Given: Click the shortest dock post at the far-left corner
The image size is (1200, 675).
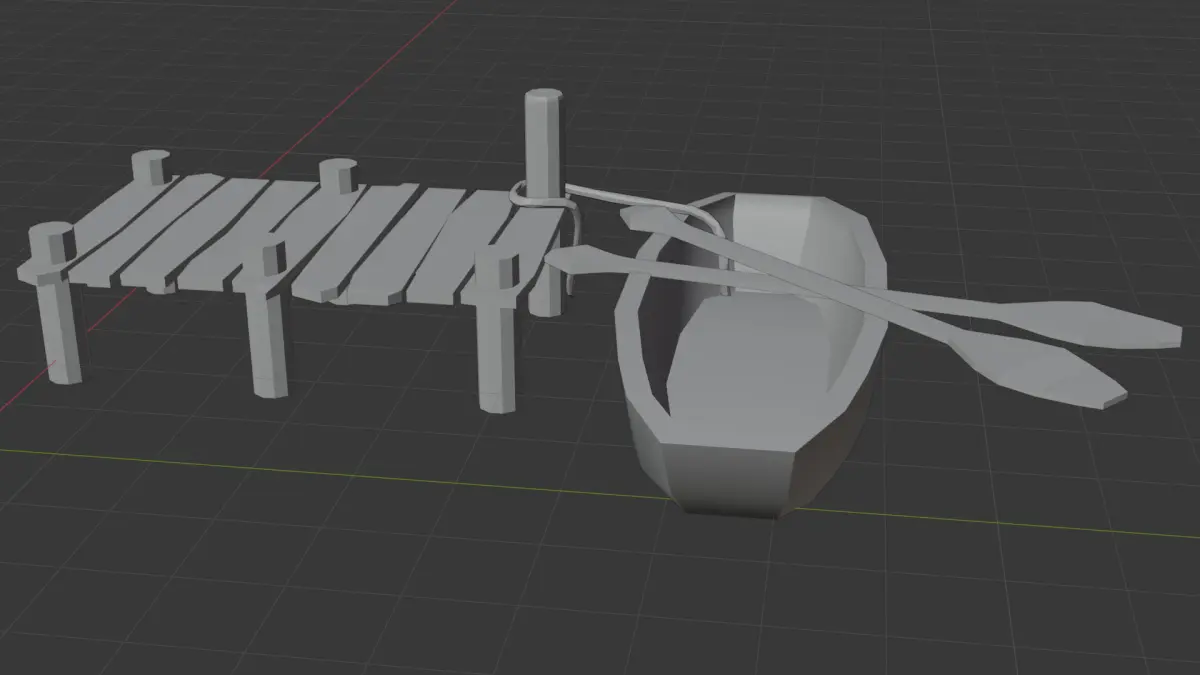Looking at the screenshot, I should tap(150, 167).
